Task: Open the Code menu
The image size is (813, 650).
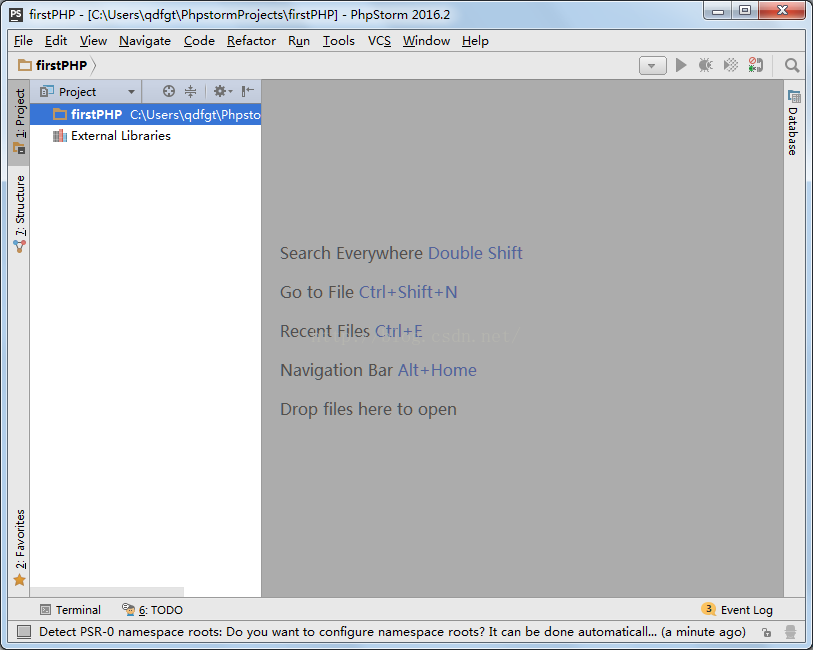Action: [199, 41]
